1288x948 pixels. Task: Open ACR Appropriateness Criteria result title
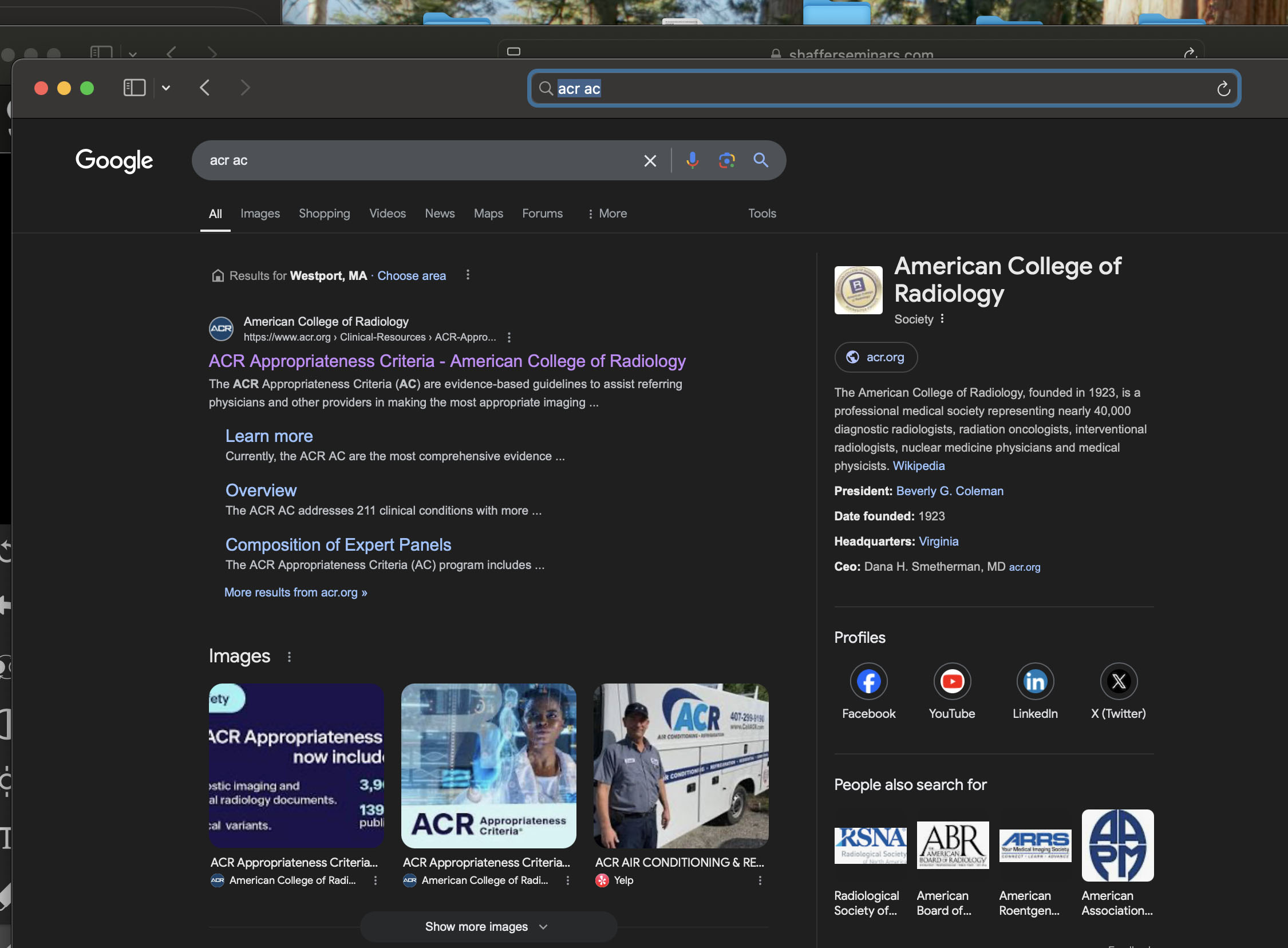tap(447, 361)
